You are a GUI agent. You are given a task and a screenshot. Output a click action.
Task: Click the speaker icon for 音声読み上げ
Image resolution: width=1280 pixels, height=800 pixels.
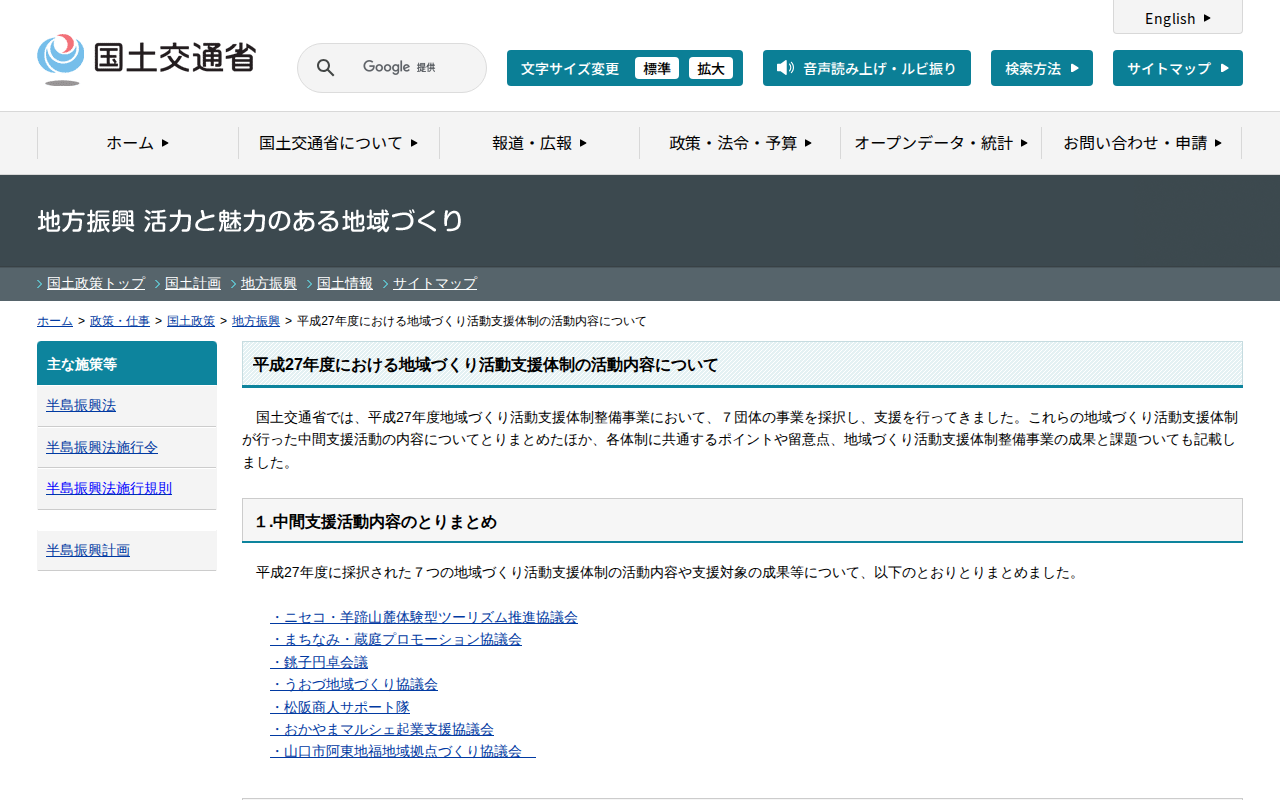pyautogui.click(x=785, y=68)
